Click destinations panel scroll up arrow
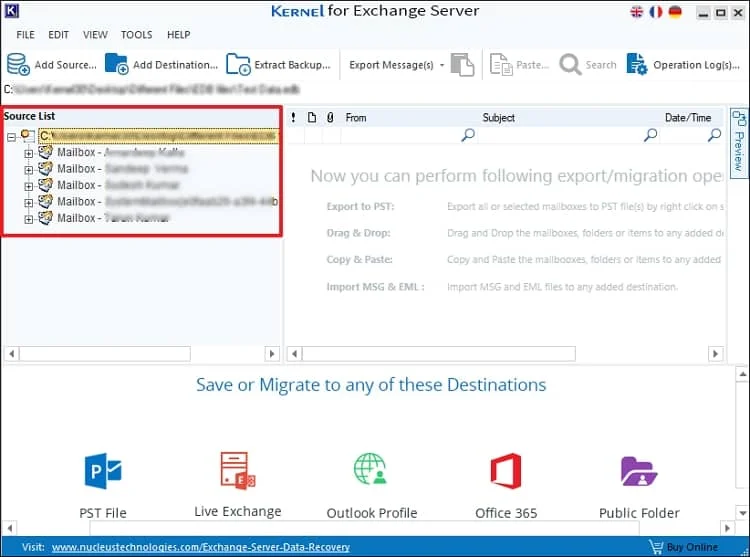The image size is (750, 557). [742, 374]
